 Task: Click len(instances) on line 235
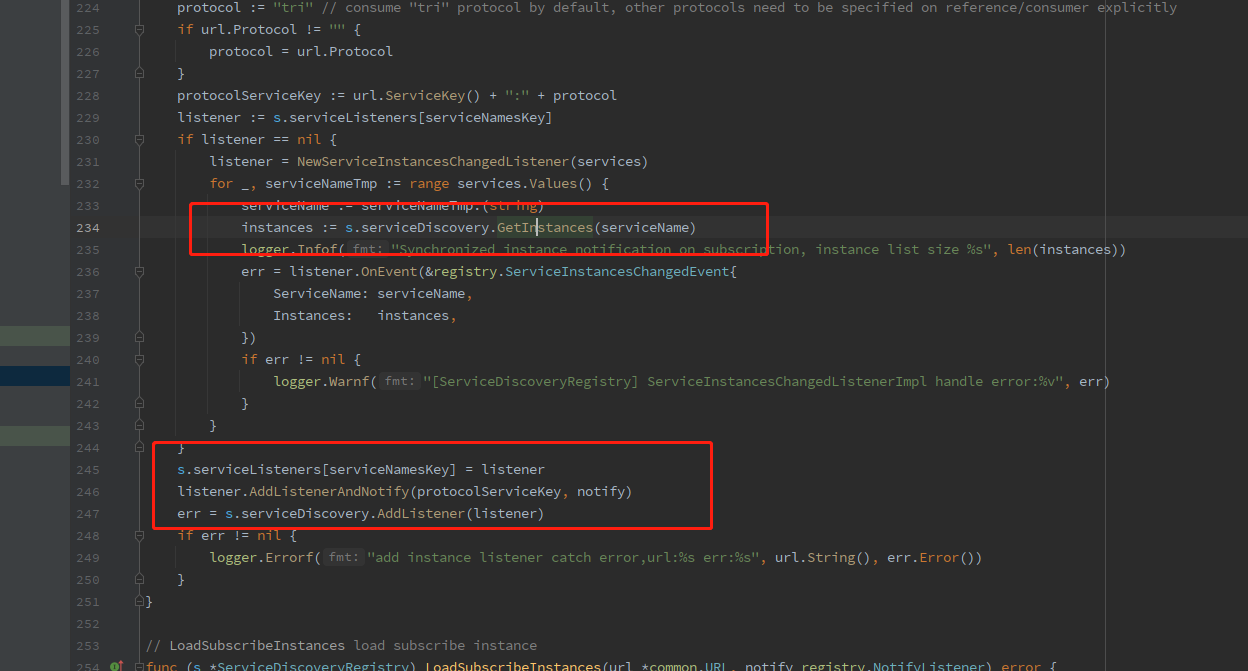click(1063, 250)
